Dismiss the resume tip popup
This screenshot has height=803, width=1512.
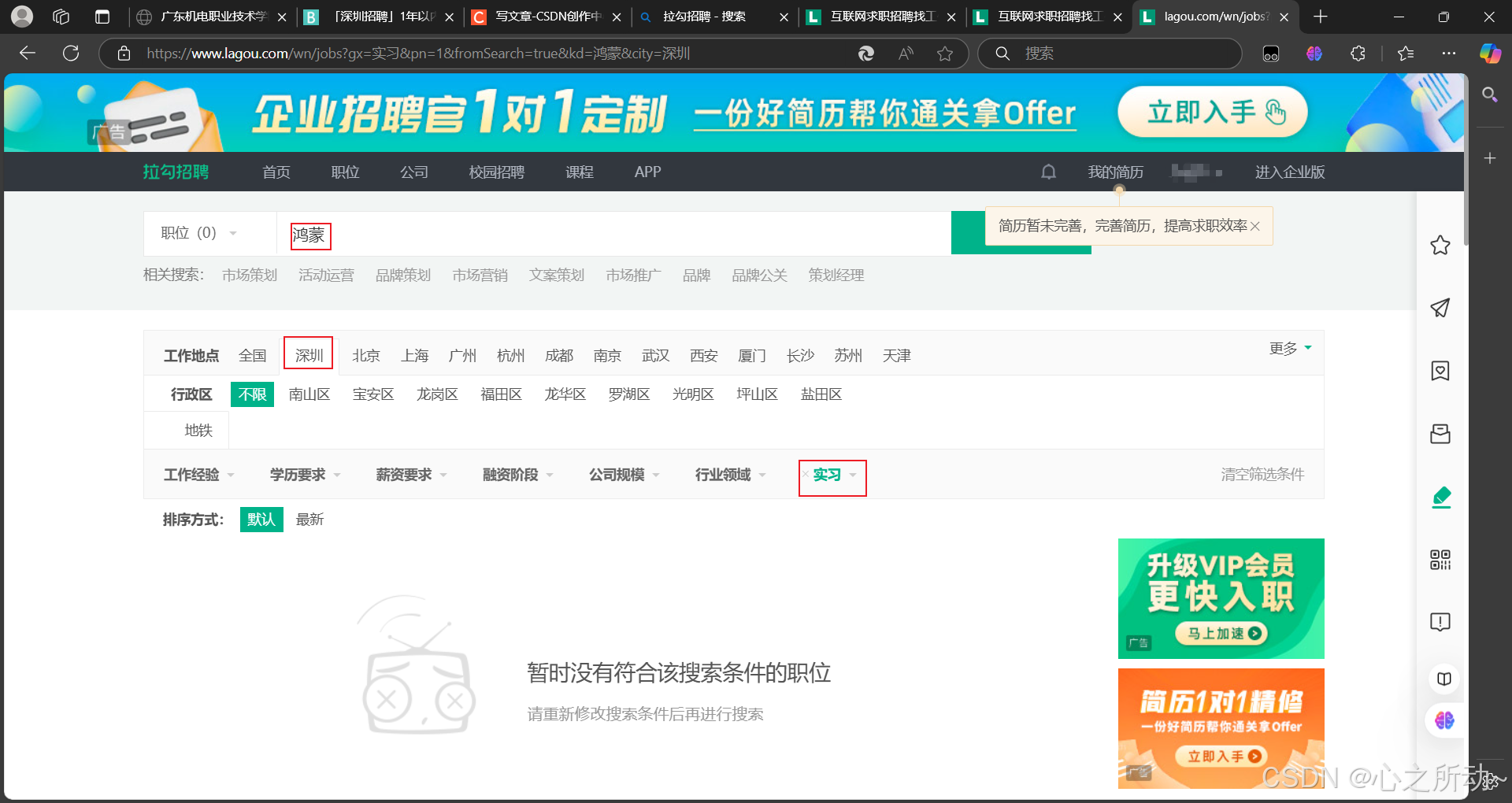point(1255,226)
